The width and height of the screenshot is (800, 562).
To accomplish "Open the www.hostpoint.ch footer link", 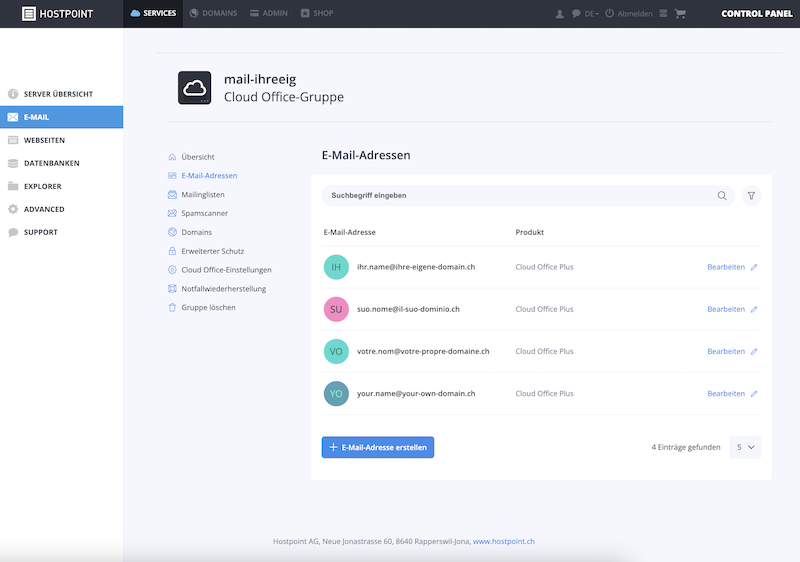I will (x=504, y=542).
